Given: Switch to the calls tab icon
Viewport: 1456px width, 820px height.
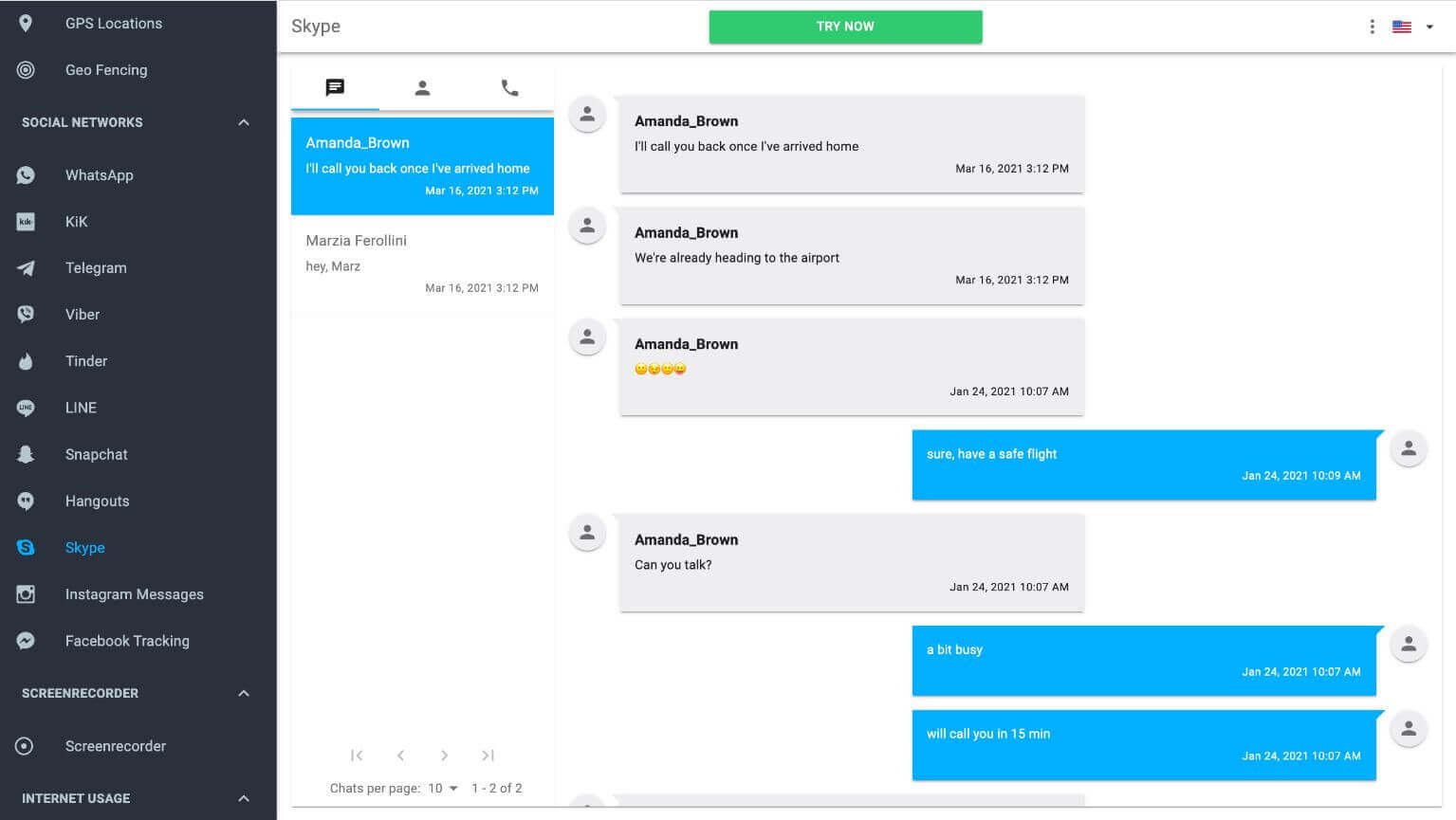Looking at the screenshot, I should click(509, 88).
